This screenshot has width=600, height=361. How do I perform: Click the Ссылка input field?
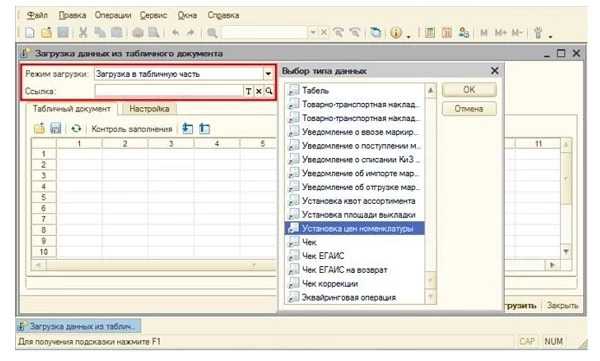(168, 91)
